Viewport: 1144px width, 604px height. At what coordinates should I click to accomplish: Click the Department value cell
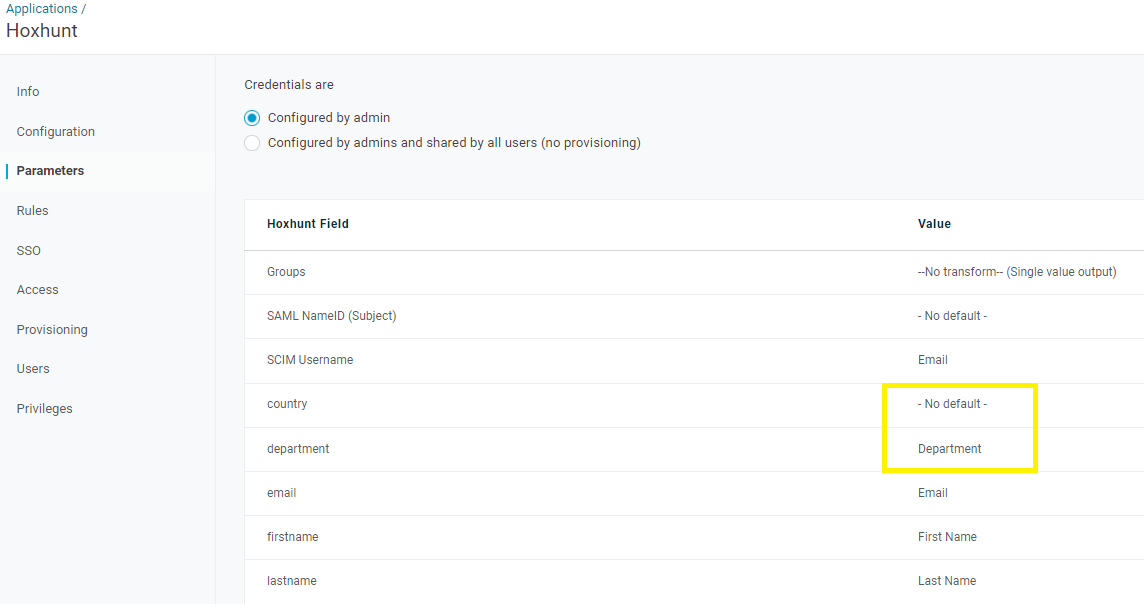pos(949,449)
